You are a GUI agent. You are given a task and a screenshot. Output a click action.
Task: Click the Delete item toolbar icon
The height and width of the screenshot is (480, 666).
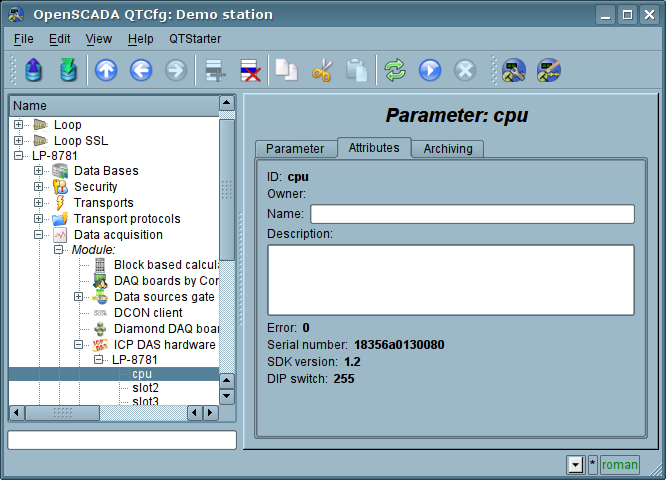click(249, 70)
